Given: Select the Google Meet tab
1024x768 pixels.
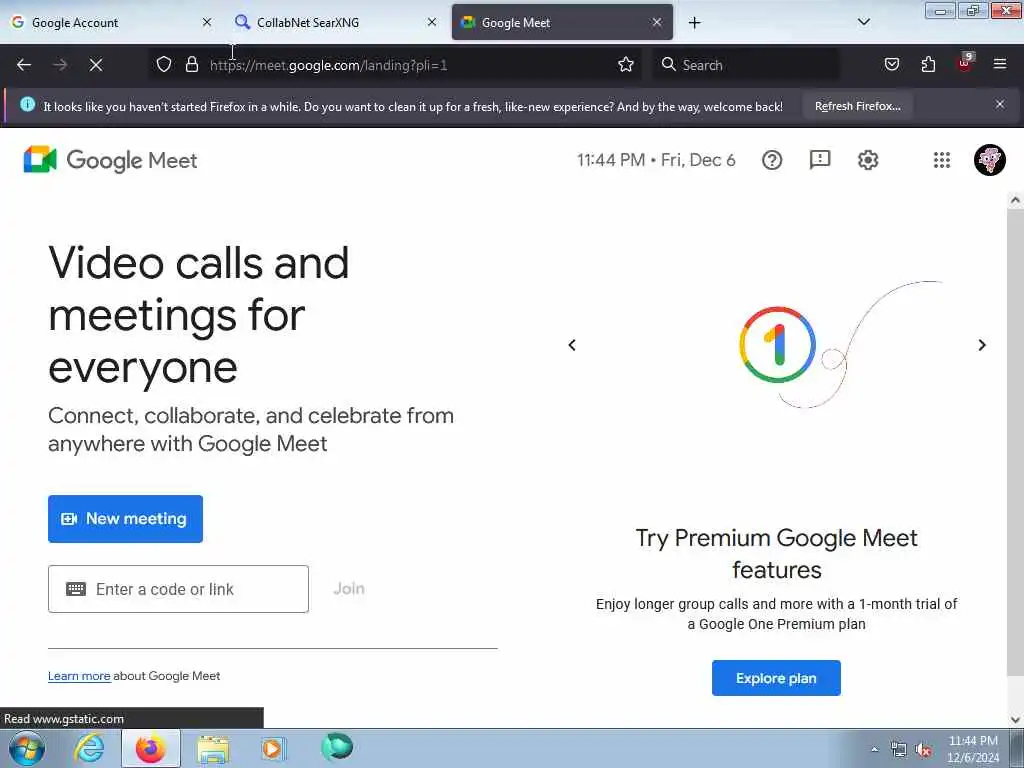Looking at the screenshot, I should pos(562,23).
